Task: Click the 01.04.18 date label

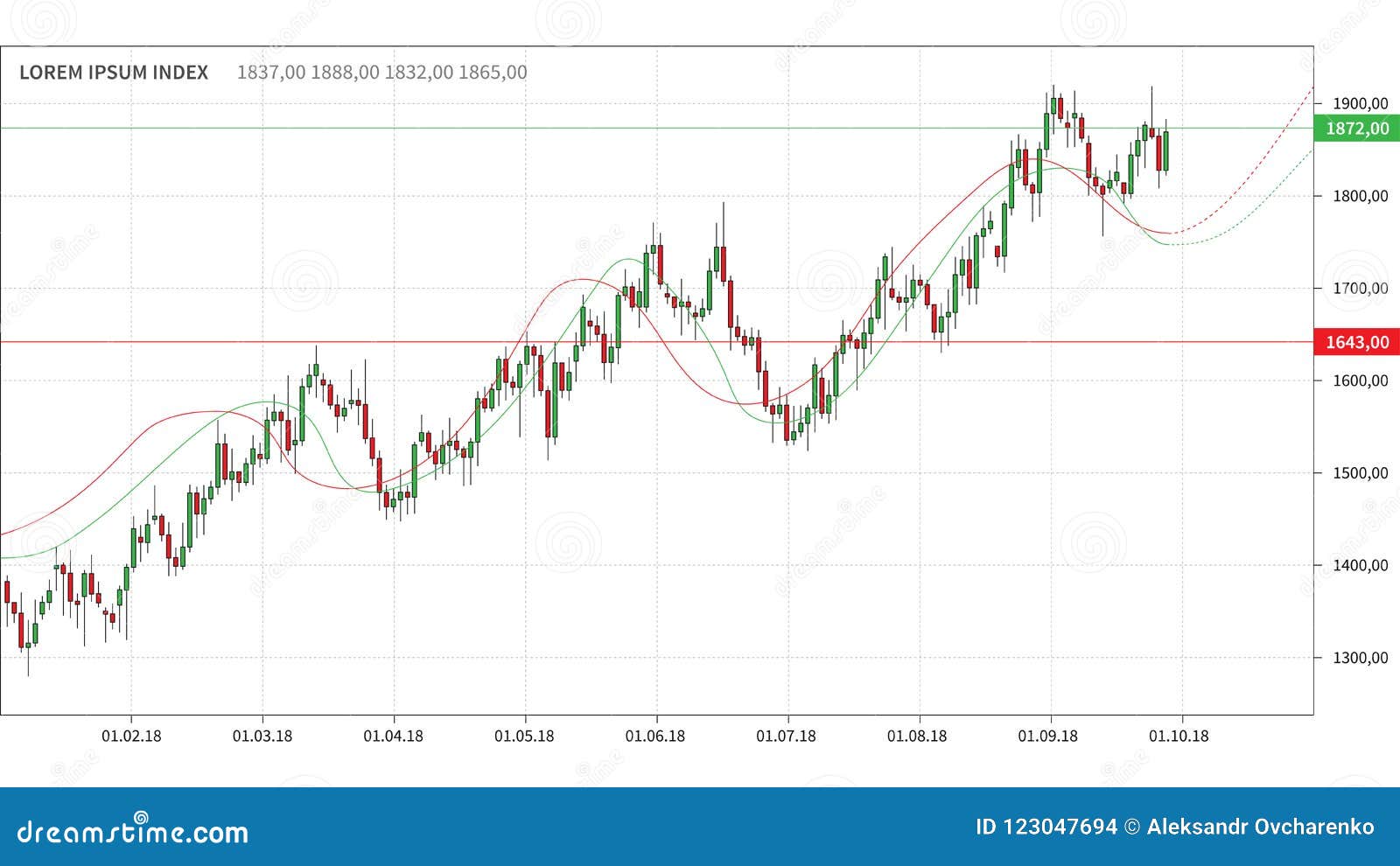Action: point(394,736)
